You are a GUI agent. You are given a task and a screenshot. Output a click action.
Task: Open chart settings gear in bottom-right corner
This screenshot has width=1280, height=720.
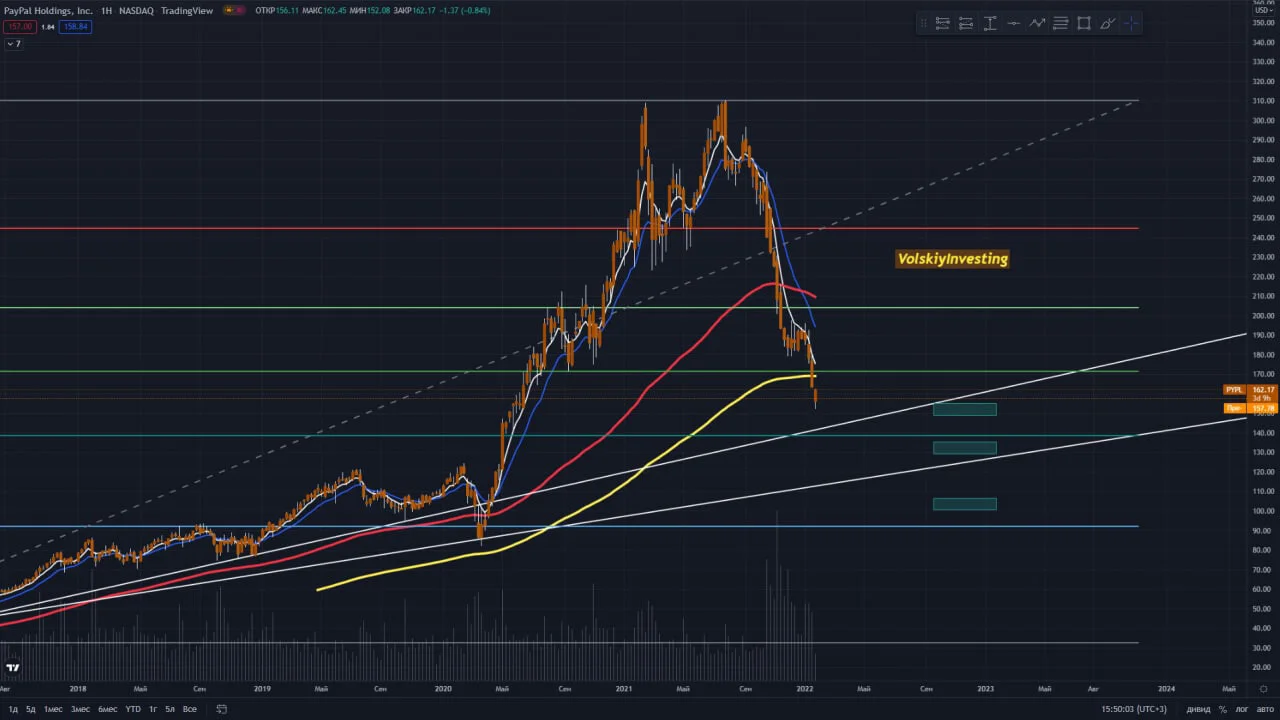click(x=1265, y=688)
